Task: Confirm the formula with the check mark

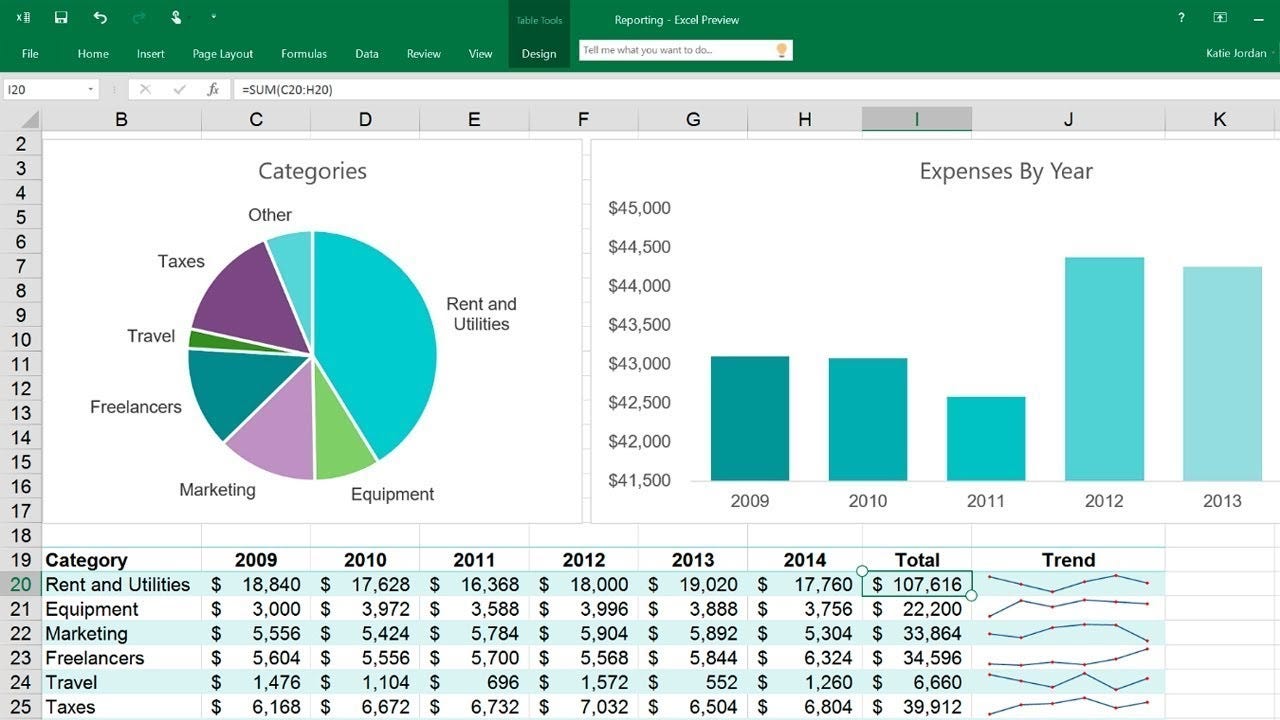Action: pyautogui.click(x=180, y=89)
